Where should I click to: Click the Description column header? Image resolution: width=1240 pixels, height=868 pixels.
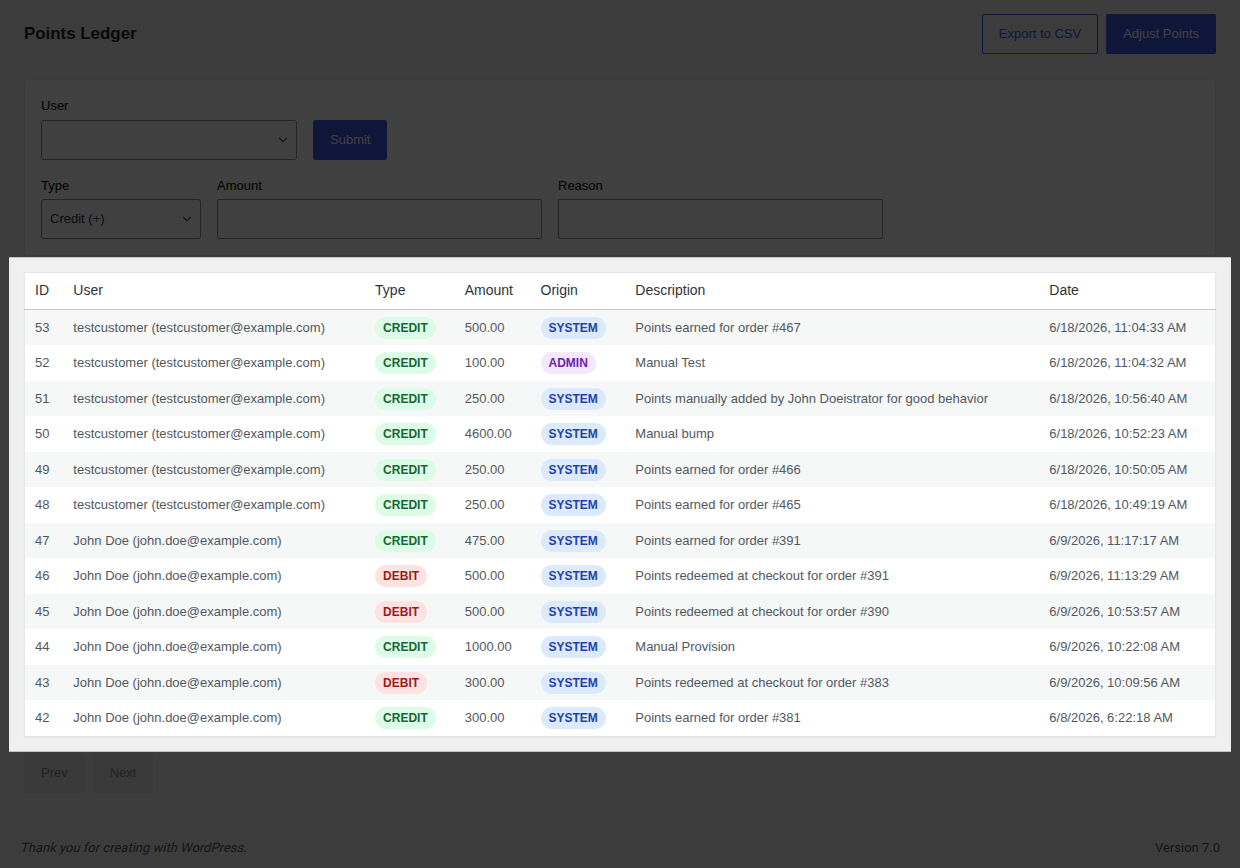pyautogui.click(x=670, y=290)
